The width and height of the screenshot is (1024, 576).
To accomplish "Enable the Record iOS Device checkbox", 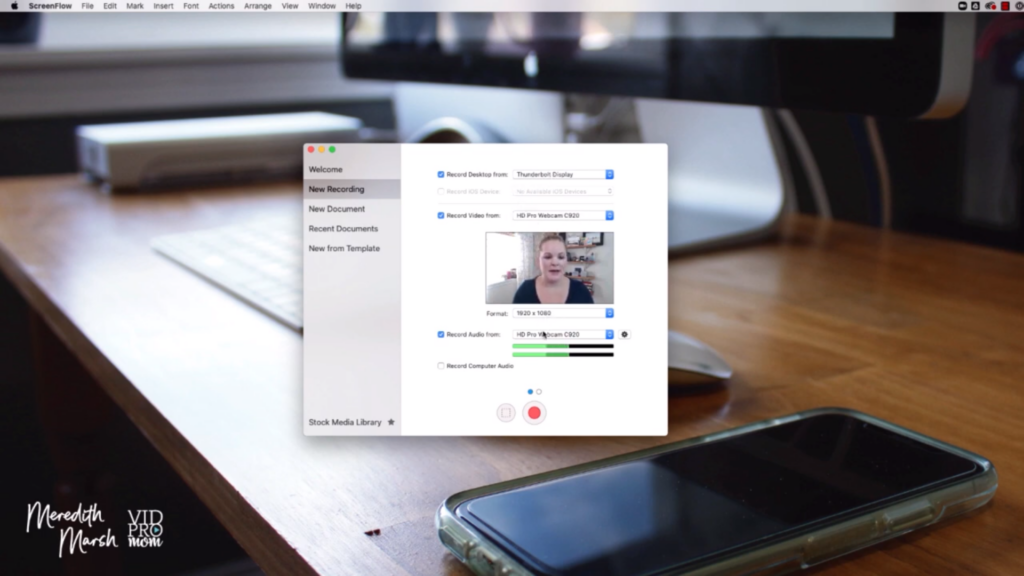I will pos(441,191).
